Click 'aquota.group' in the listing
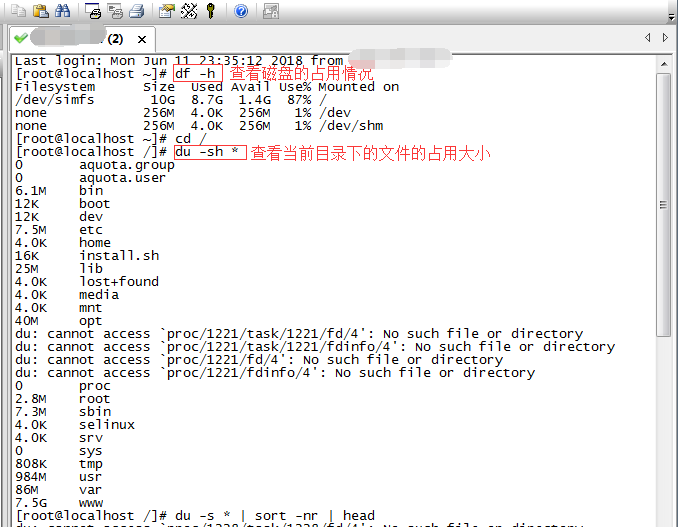 pos(127,165)
